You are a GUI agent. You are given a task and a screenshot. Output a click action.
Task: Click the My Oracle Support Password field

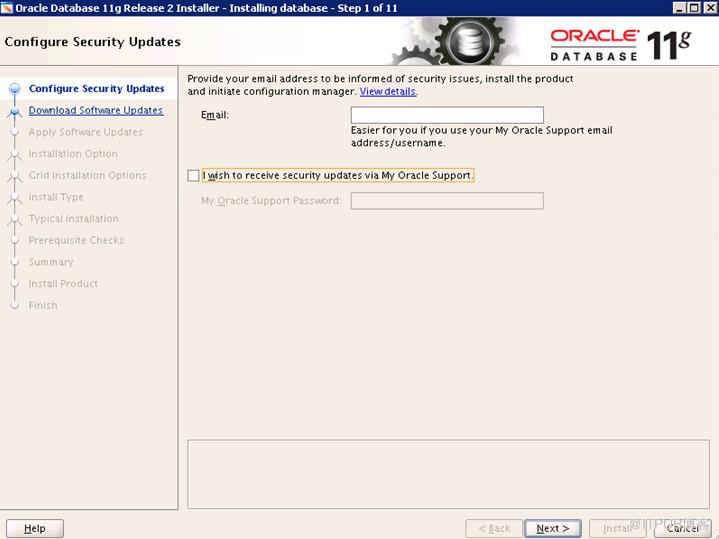(x=447, y=201)
